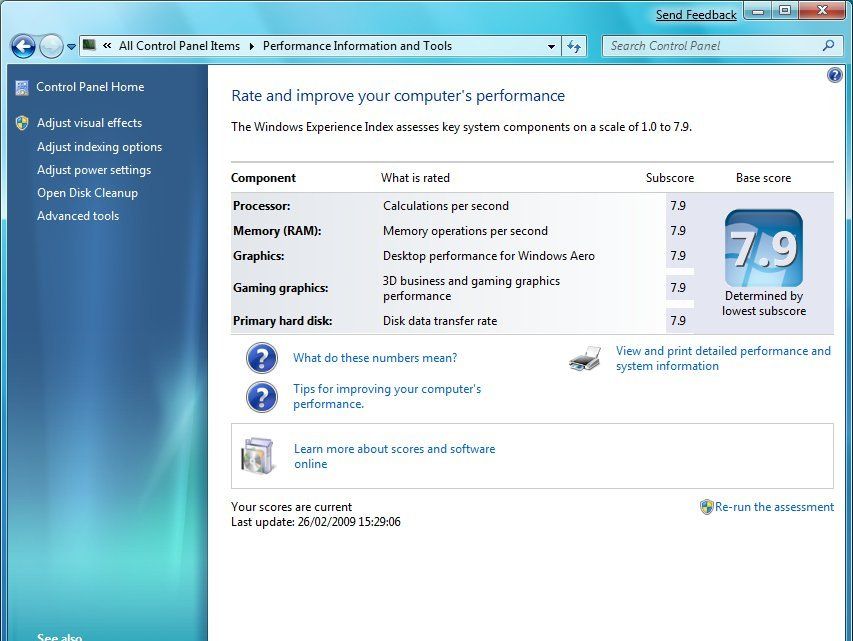Click the Control Panel Home icon in sidebar
This screenshot has width=853, height=641.
pos(21,87)
